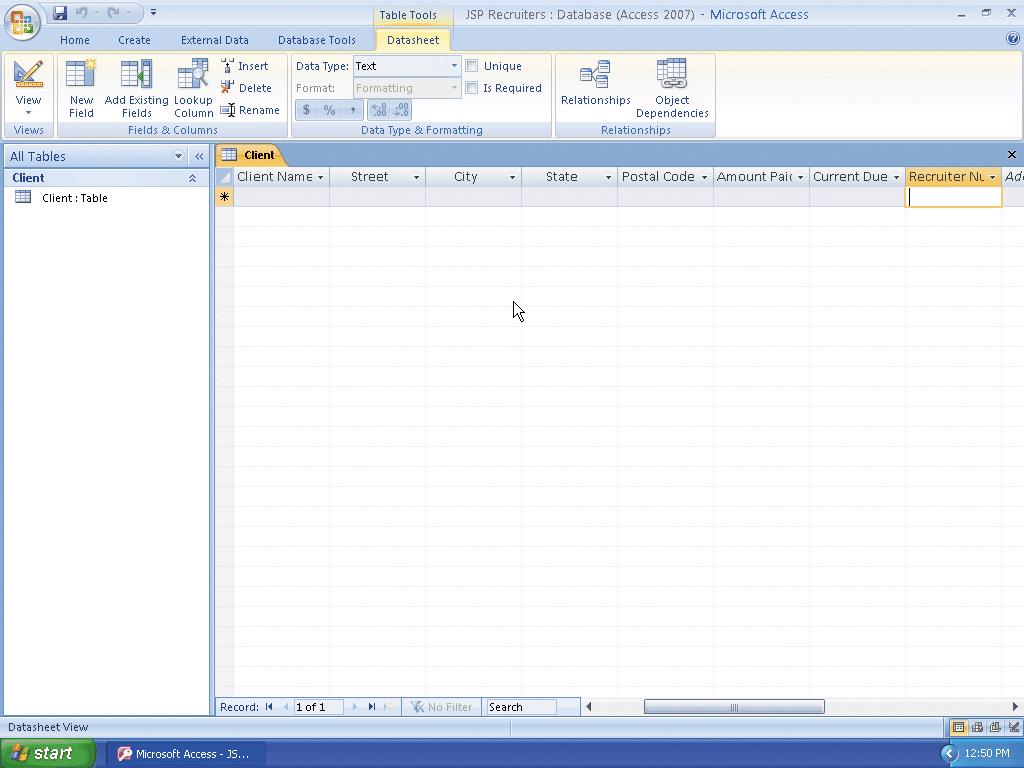Show hidden icons in system tray

click(949, 754)
